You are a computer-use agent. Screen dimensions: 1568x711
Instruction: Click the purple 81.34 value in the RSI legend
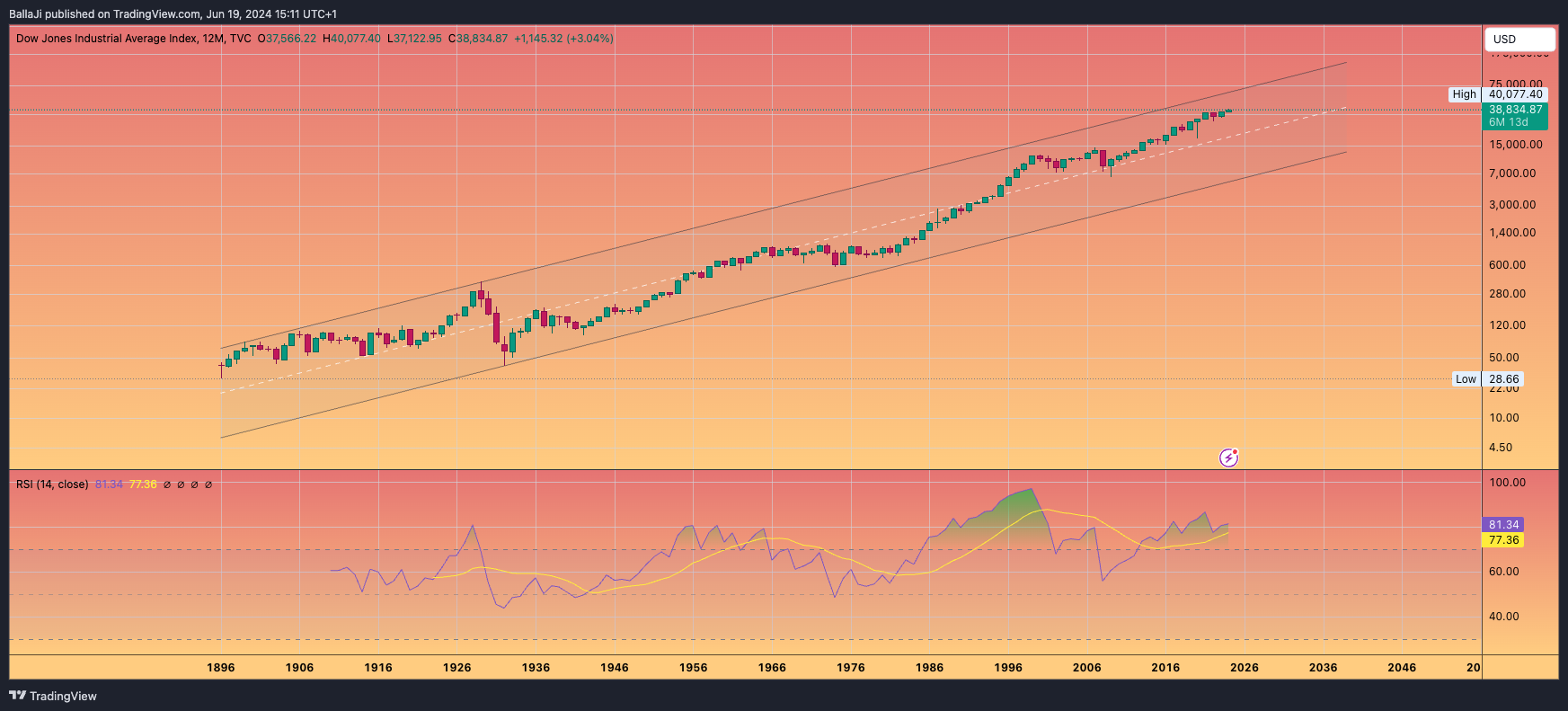tap(109, 484)
